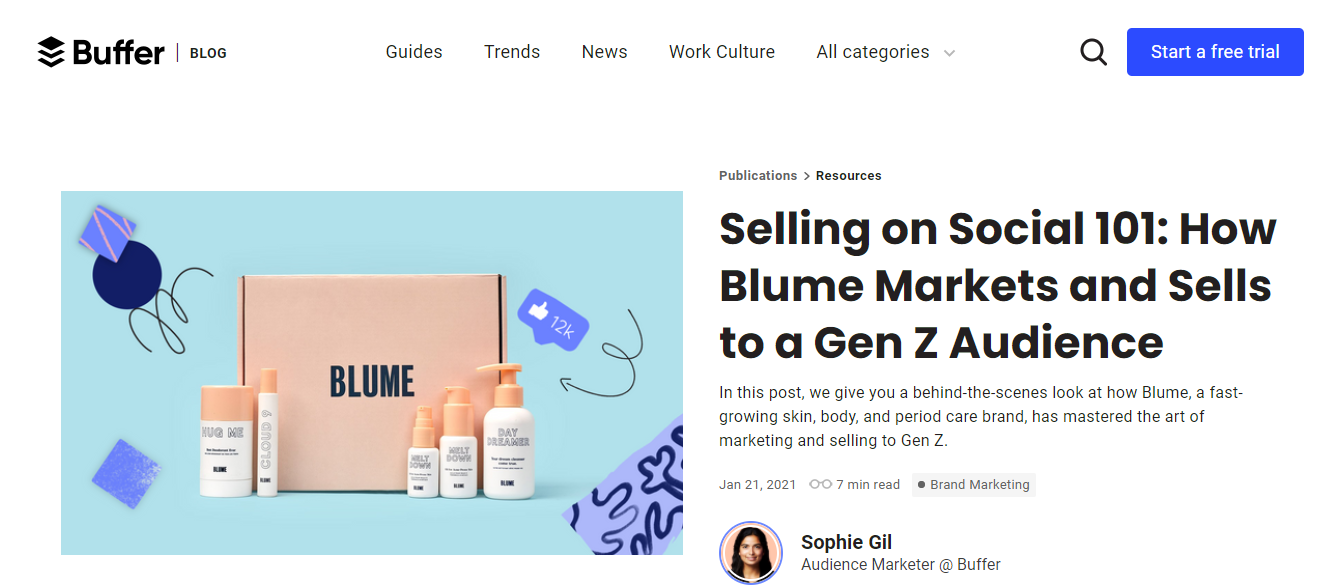Click the Resources breadcrumb link
The height and width of the screenshot is (587, 1331).
(848, 176)
